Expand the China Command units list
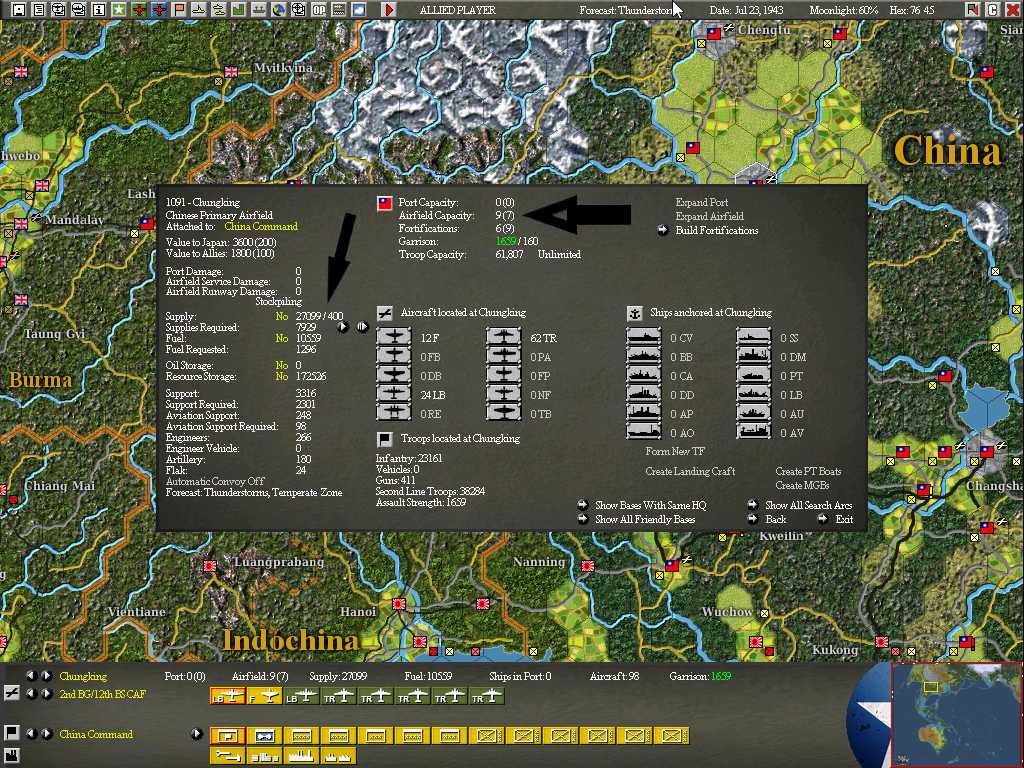 [197, 733]
